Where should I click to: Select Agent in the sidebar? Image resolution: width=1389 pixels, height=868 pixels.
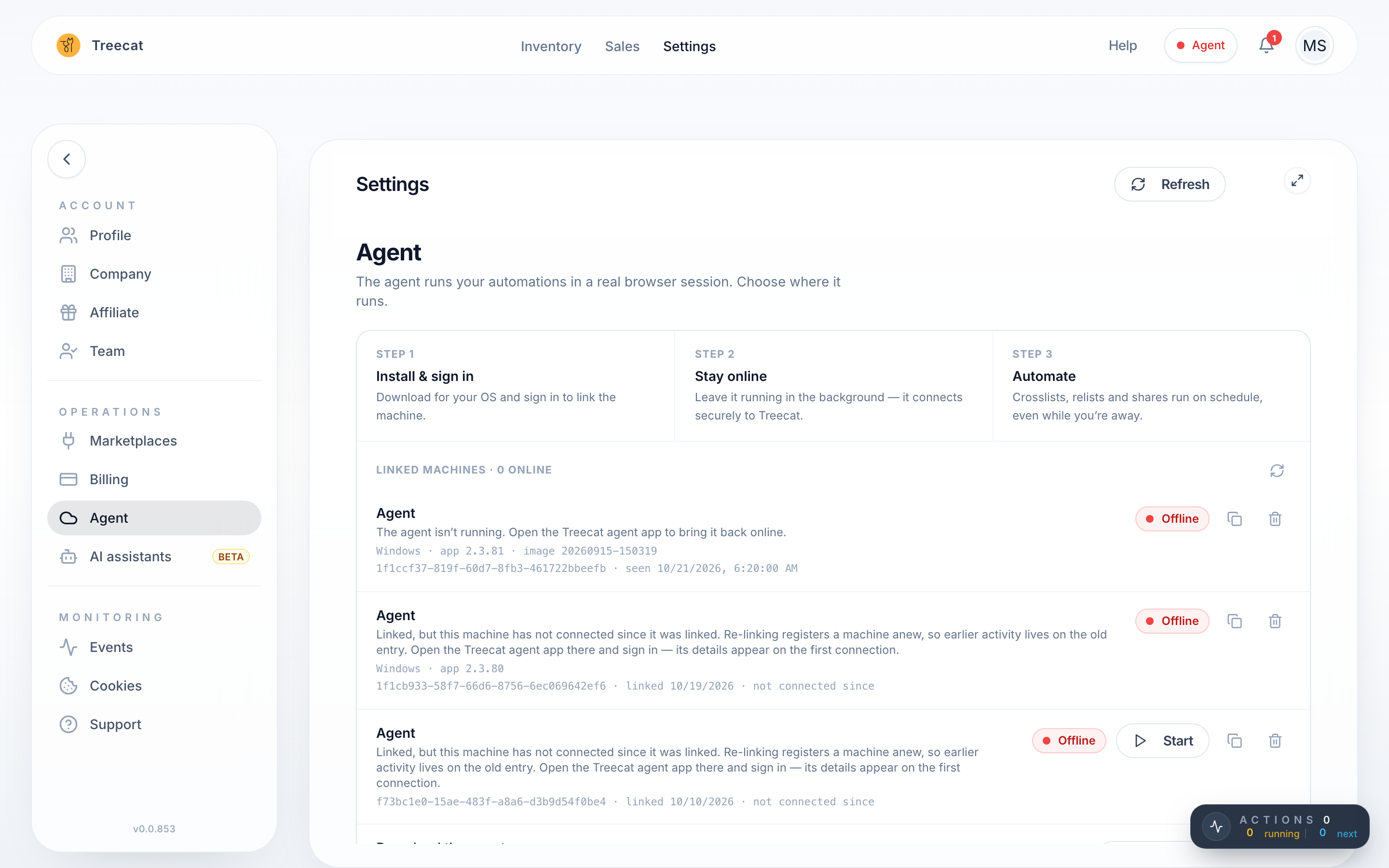[154, 518]
